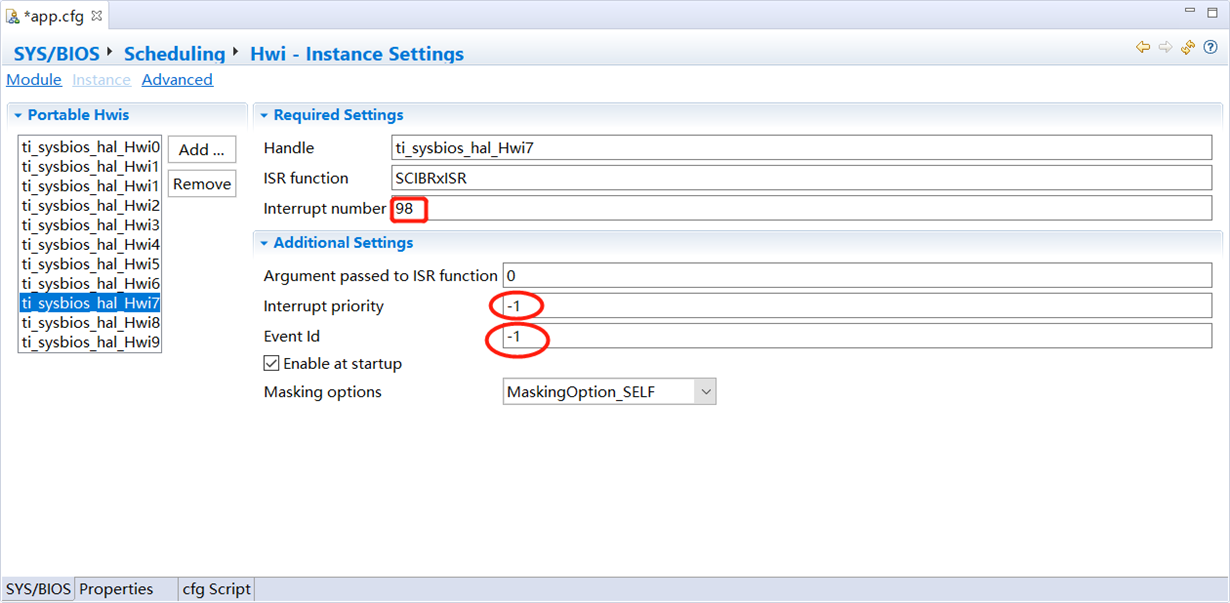
Task: Collapse the Required Settings section
Action: click(263, 115)
